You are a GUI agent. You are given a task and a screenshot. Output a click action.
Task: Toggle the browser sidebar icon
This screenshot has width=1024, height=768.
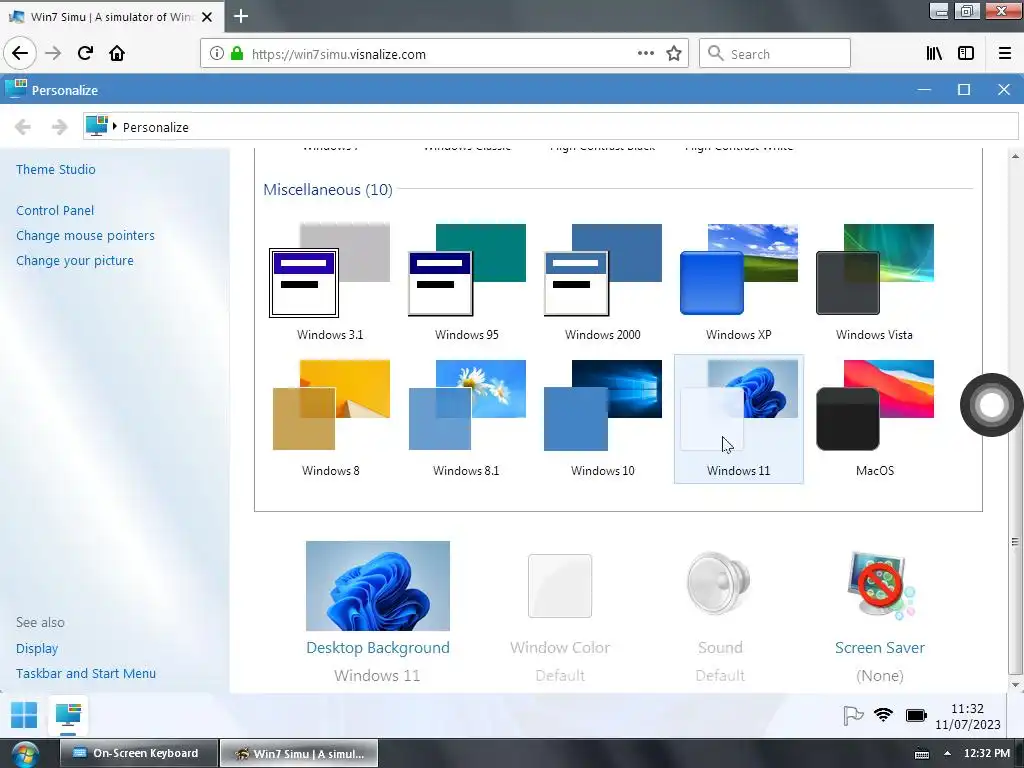(x=966, y=54)
